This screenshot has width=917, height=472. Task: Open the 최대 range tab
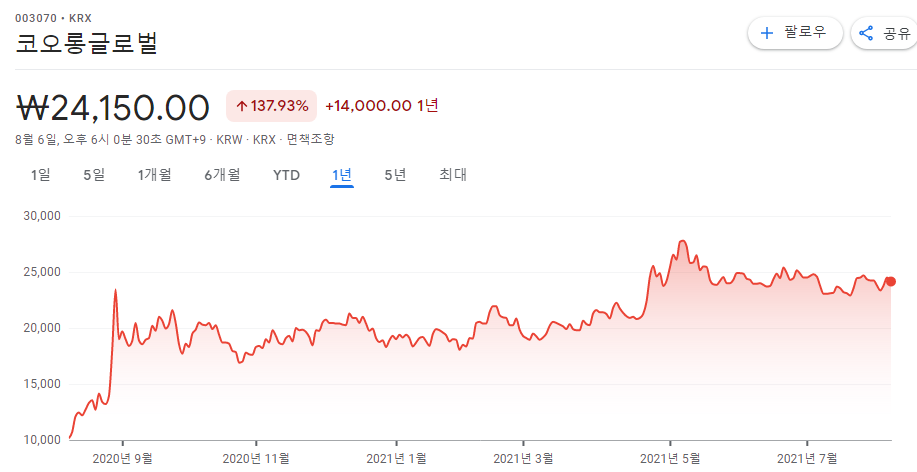coord(453,175)
